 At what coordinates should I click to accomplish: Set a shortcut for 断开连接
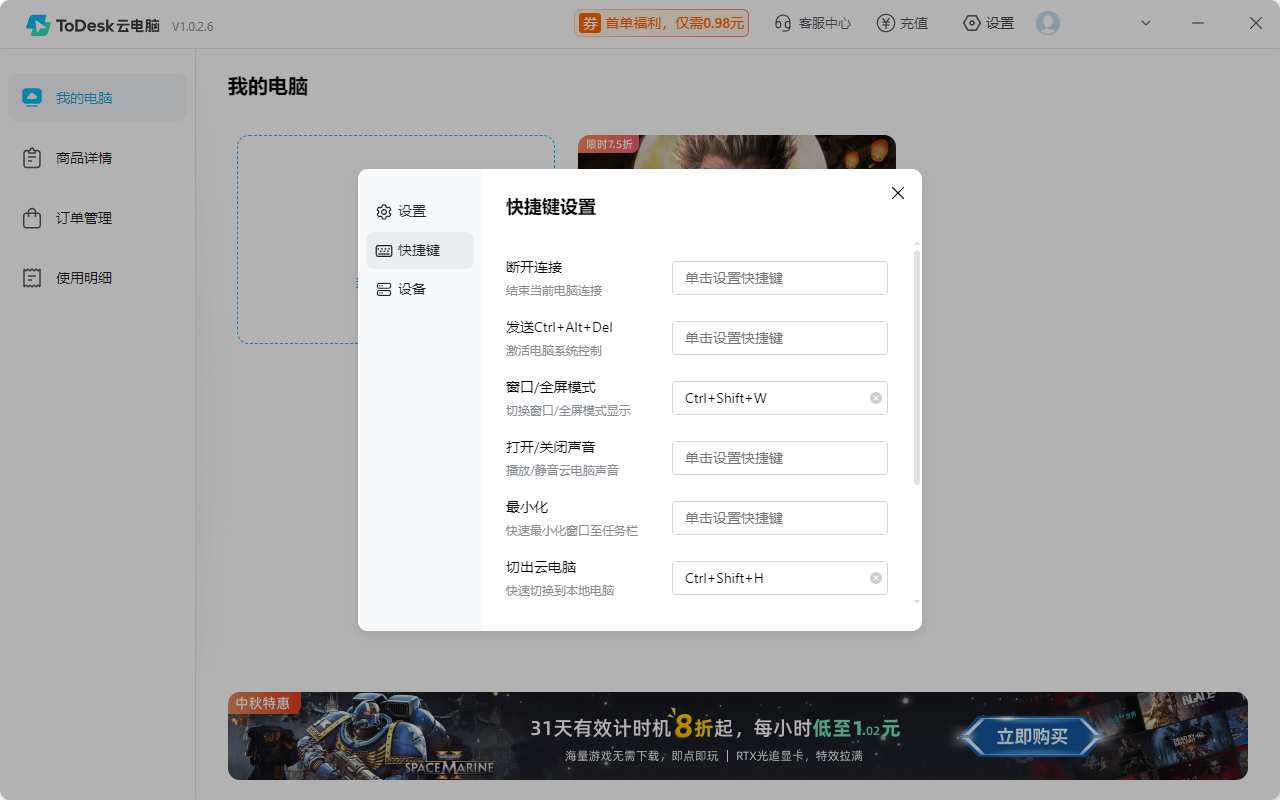tap(779, 277)
